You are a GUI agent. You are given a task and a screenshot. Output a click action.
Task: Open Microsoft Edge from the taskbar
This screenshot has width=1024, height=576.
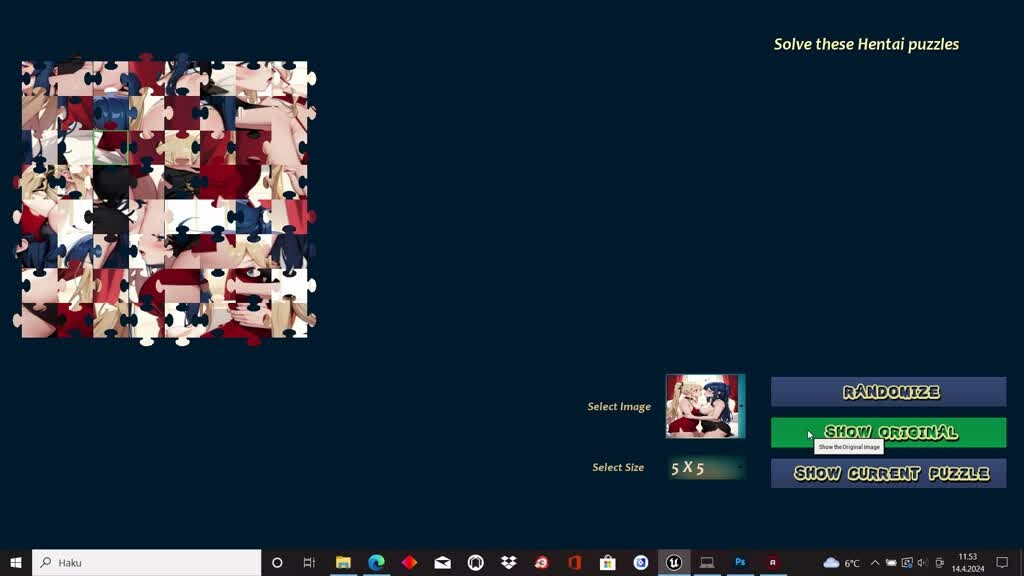pyautogui.click(x=376, y=563)
